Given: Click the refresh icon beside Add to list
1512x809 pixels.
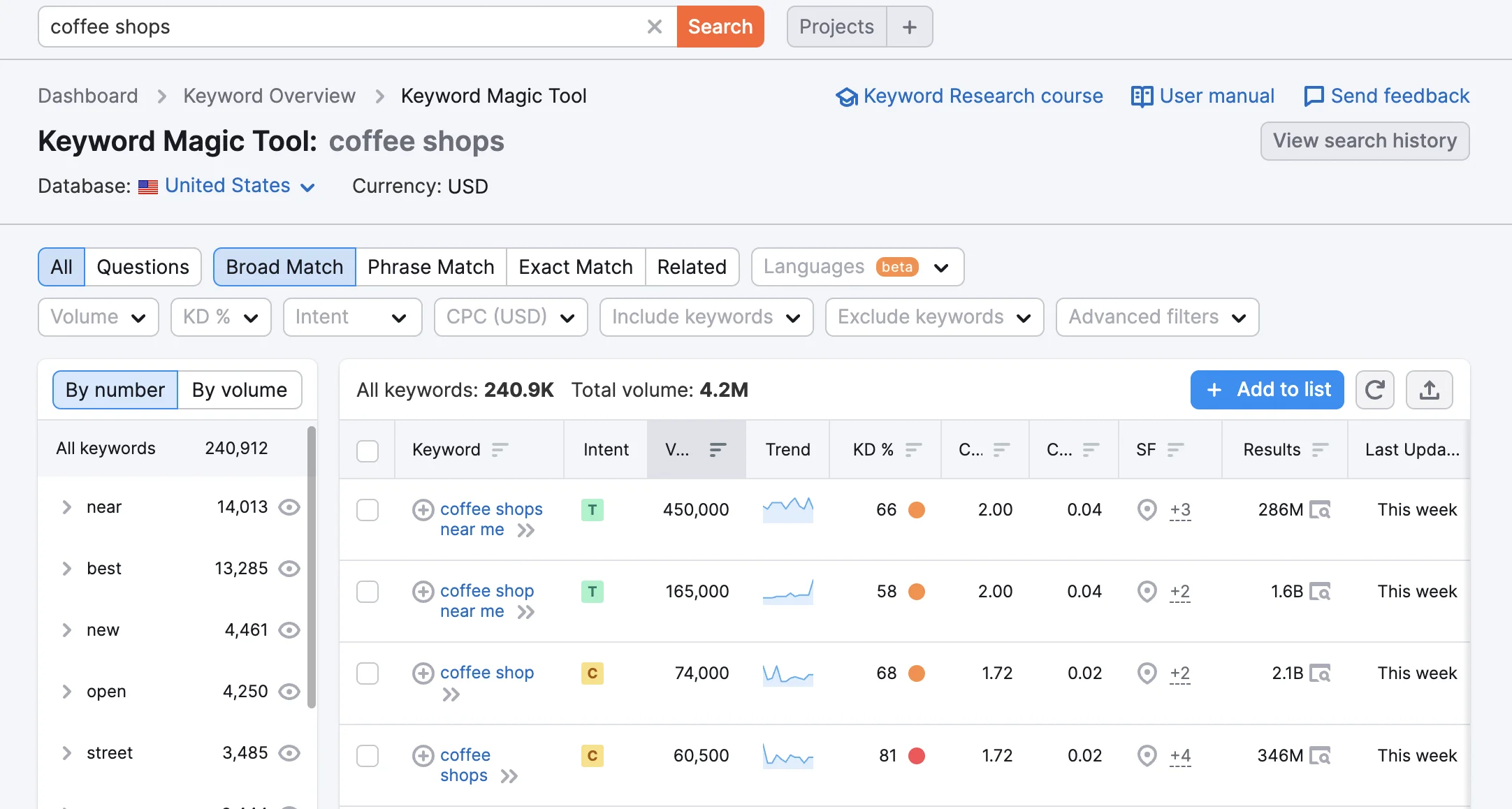Looking at the screenshot, I should tap(1374, 390).
